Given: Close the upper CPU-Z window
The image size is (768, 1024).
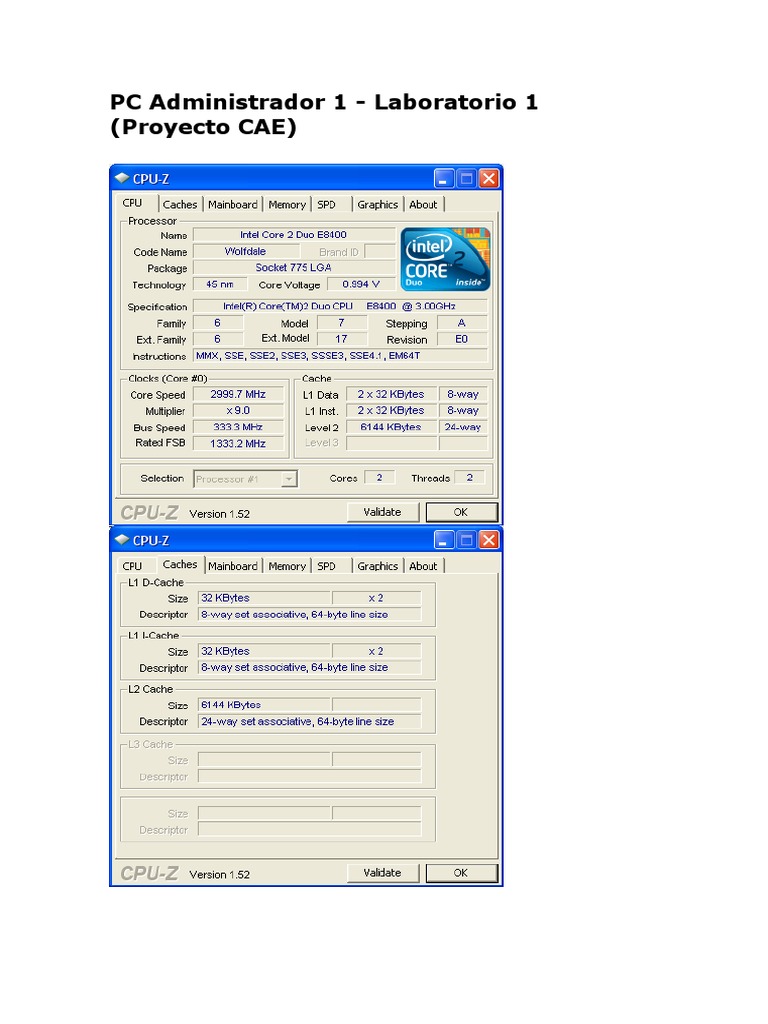Looking at the screenshot, I should pyautogui.click(x=489, y=178).
